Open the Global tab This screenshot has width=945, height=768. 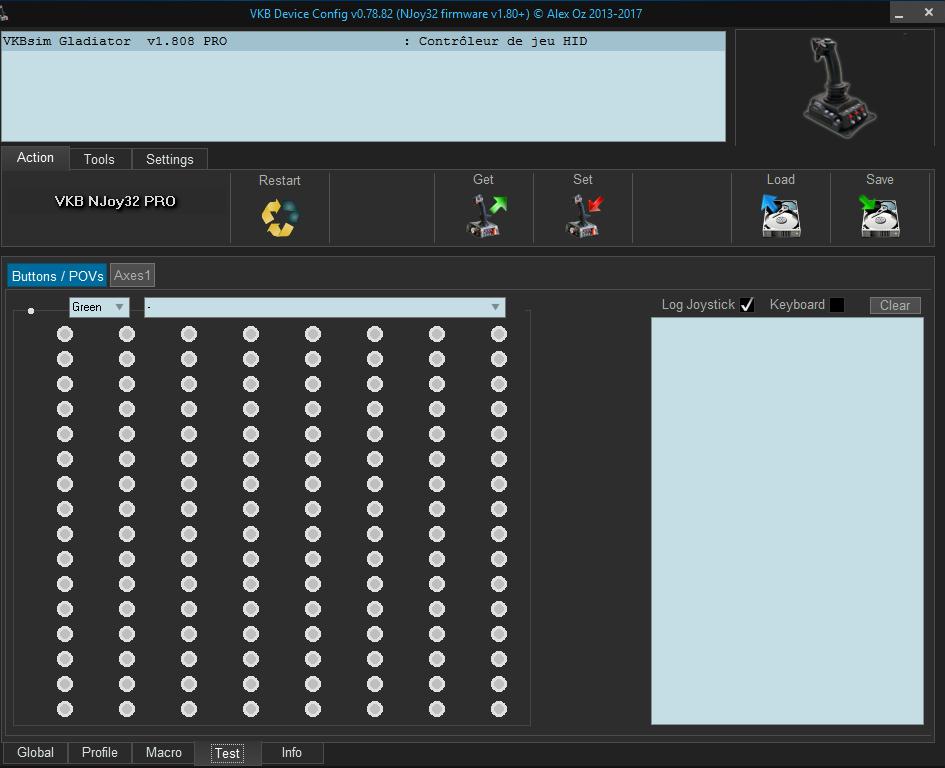coord(36,753)
